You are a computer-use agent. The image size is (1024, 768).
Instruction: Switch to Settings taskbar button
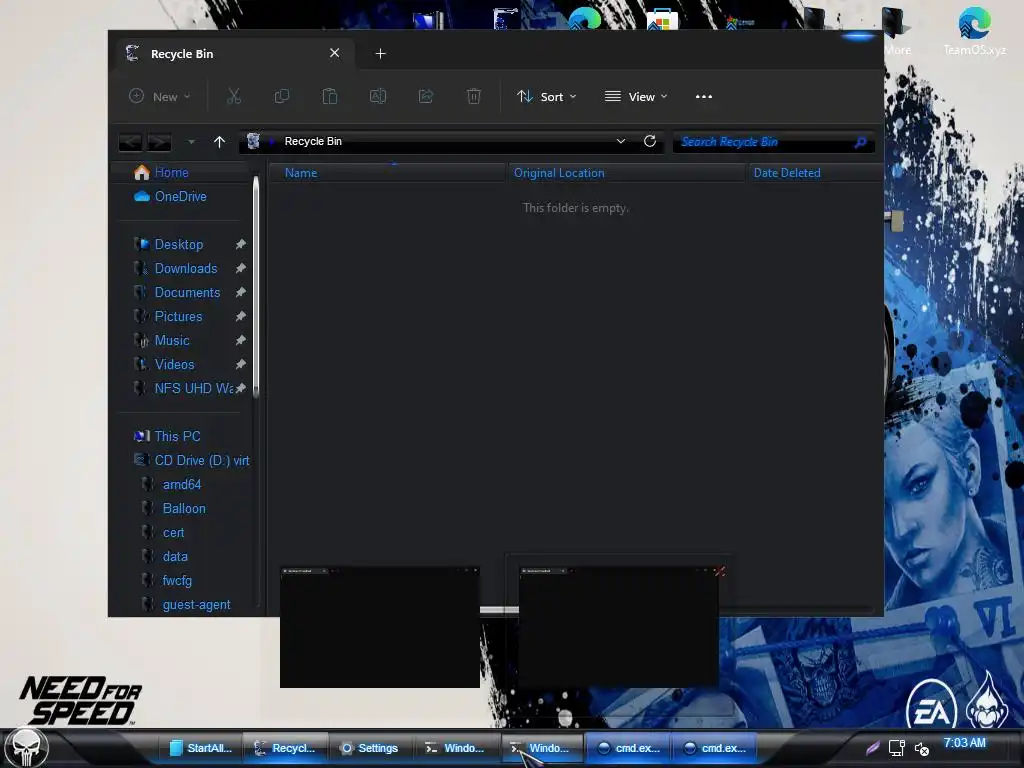370,748
